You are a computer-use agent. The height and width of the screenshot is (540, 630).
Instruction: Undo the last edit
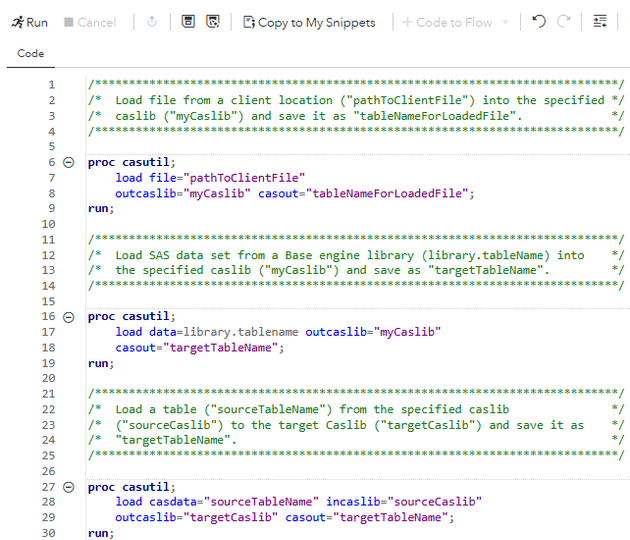pos(539,22)
